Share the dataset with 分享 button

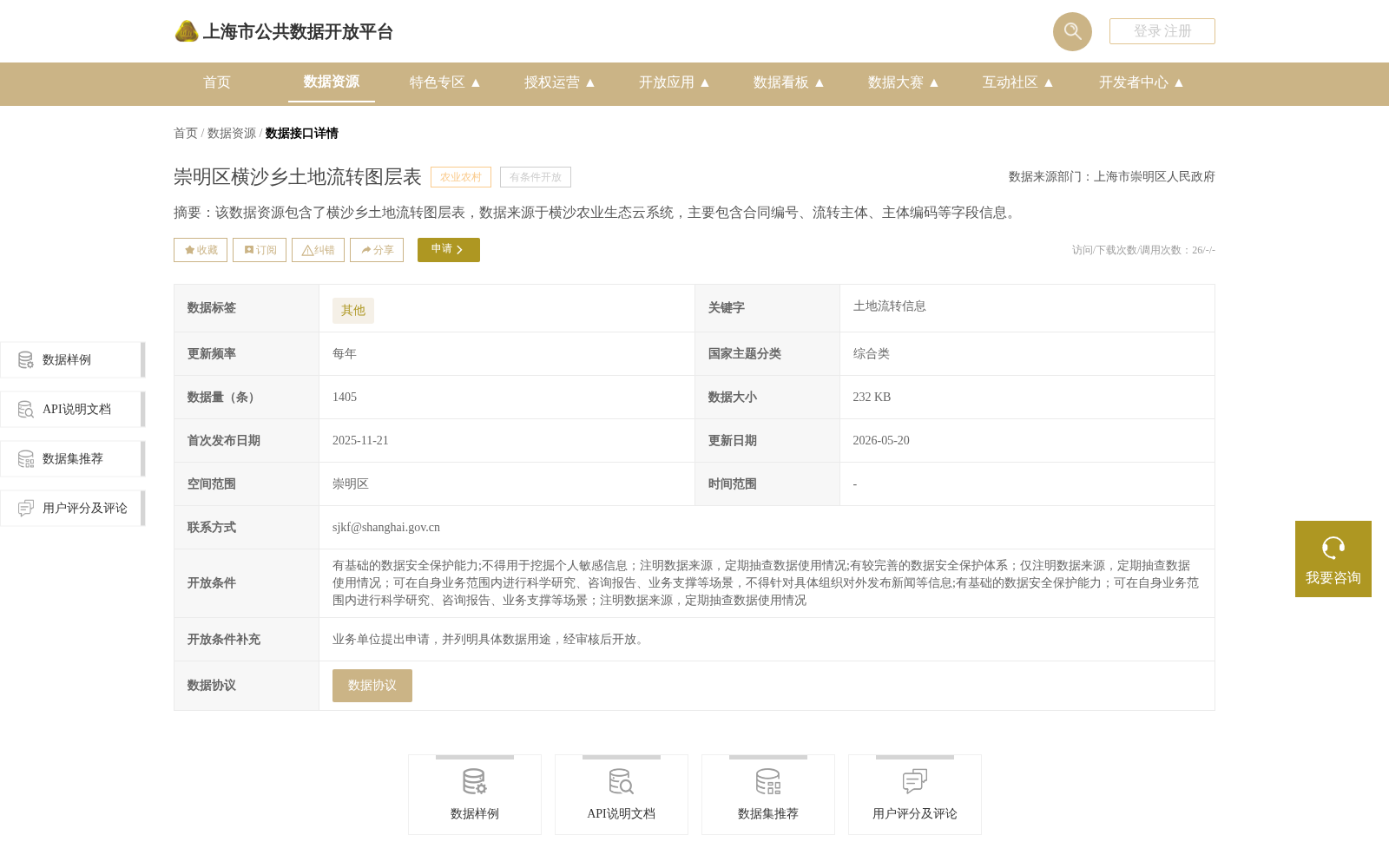pyautogui.click(x=377, y=250)
